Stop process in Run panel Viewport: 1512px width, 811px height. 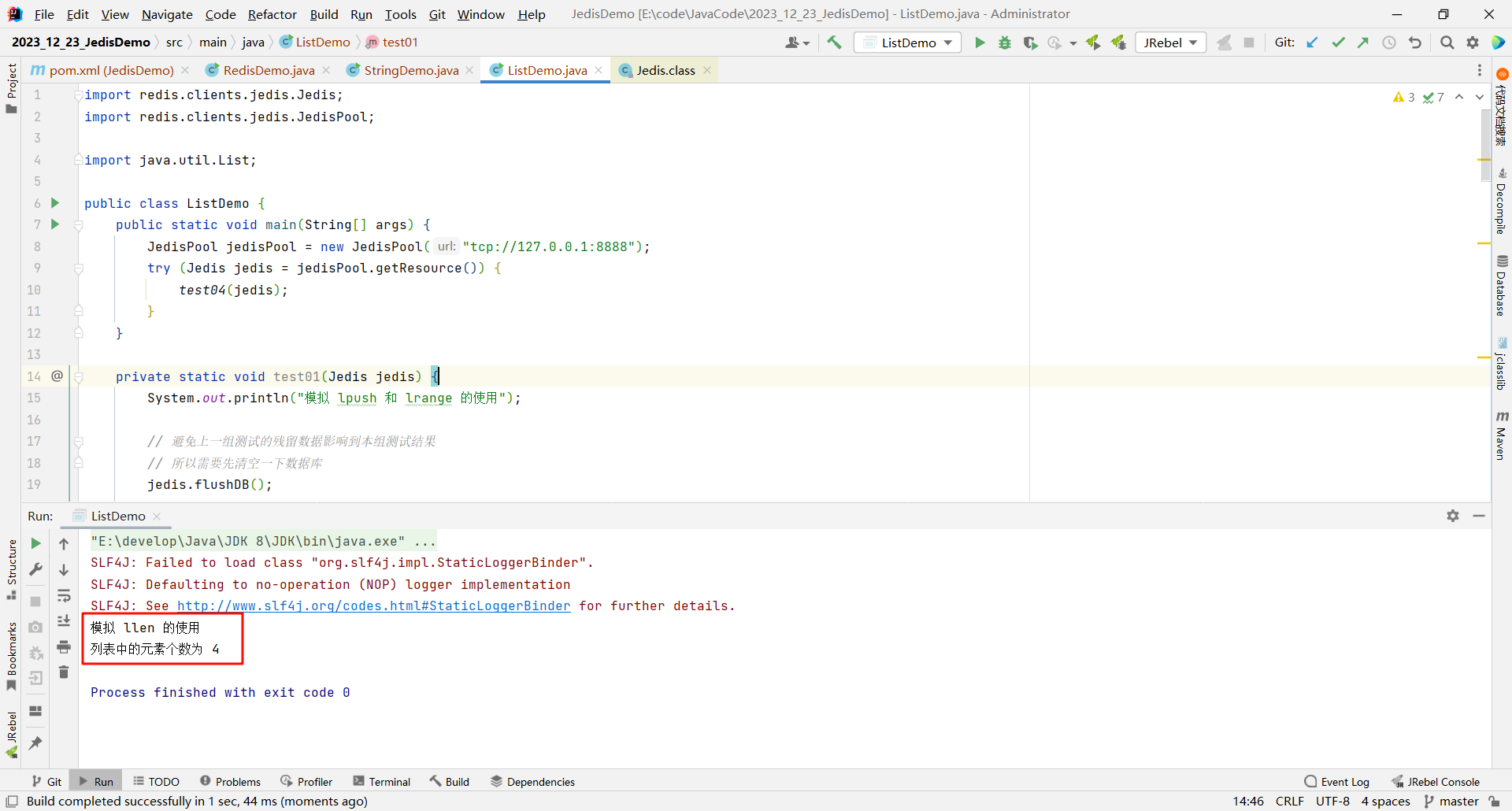click(35, 602)
